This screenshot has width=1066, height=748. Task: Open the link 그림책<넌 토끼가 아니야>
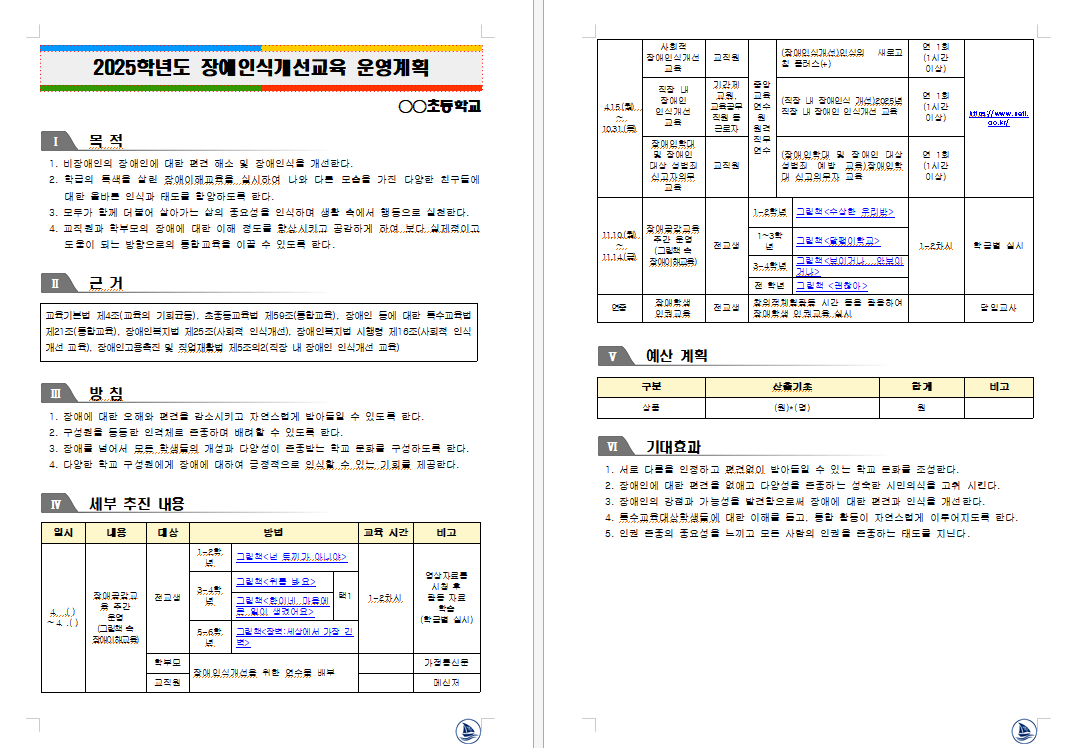[291, 557]
